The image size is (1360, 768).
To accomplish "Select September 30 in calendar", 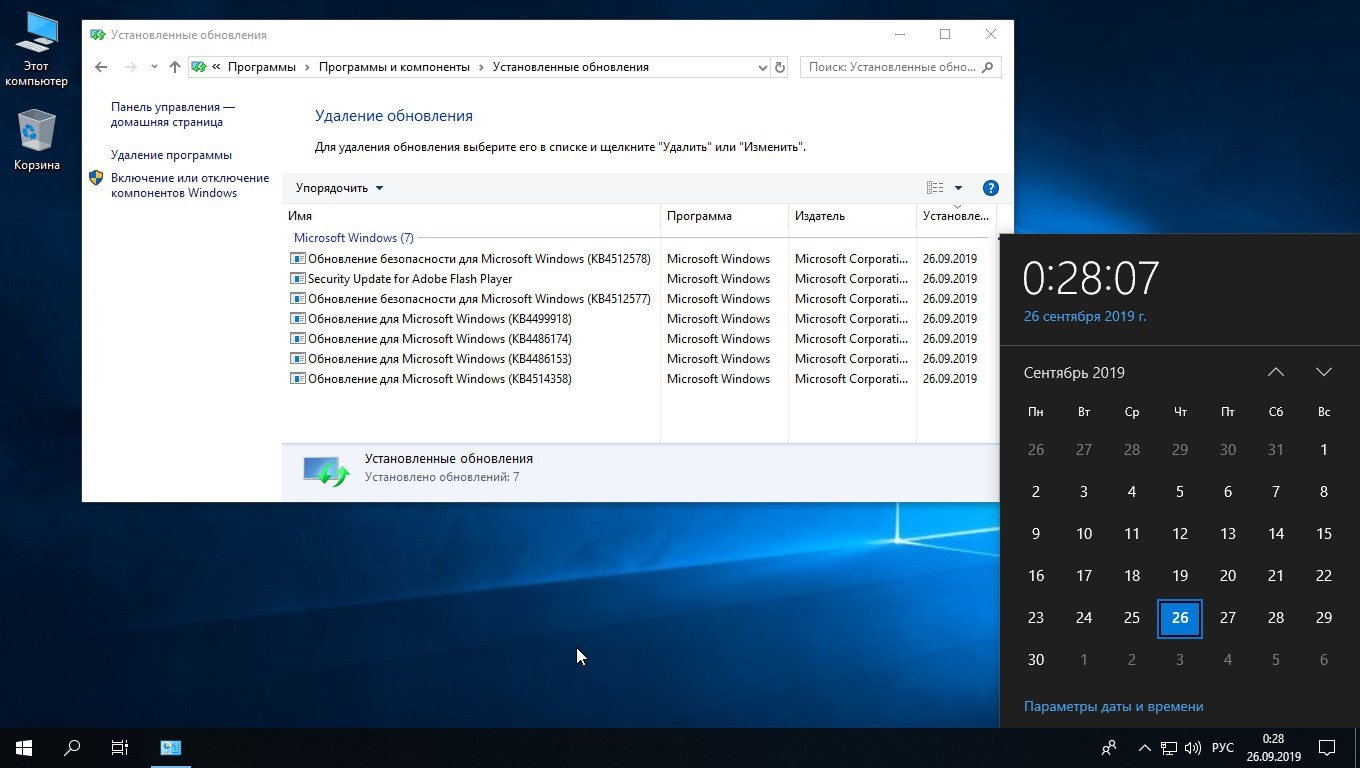I will pos(1036,660).
